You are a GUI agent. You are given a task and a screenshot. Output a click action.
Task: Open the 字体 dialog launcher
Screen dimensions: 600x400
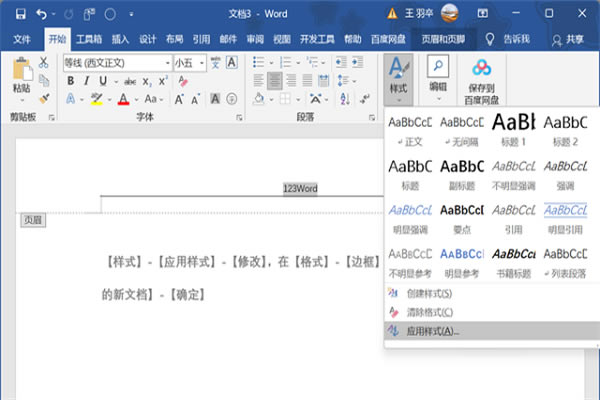[239, 118]
